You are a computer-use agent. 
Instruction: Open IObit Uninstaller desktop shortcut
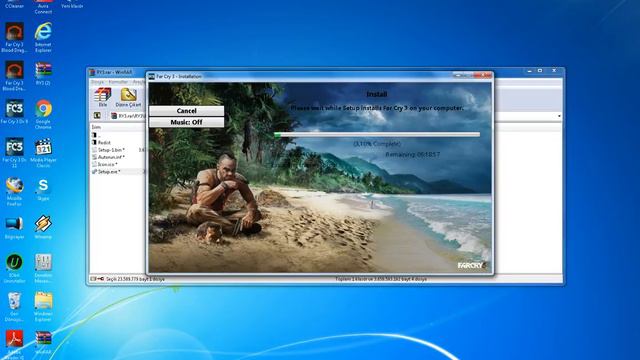pos(14,268)
